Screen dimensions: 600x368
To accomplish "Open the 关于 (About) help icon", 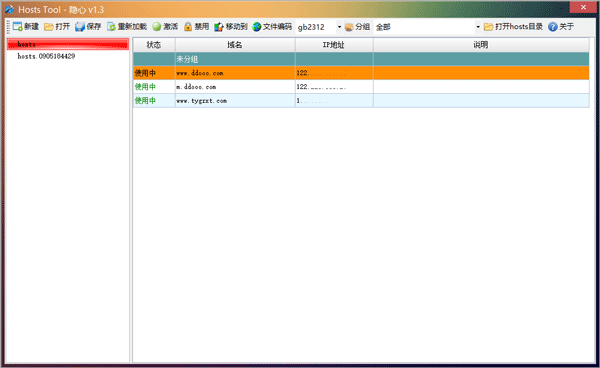I will [x=553, y=26].
